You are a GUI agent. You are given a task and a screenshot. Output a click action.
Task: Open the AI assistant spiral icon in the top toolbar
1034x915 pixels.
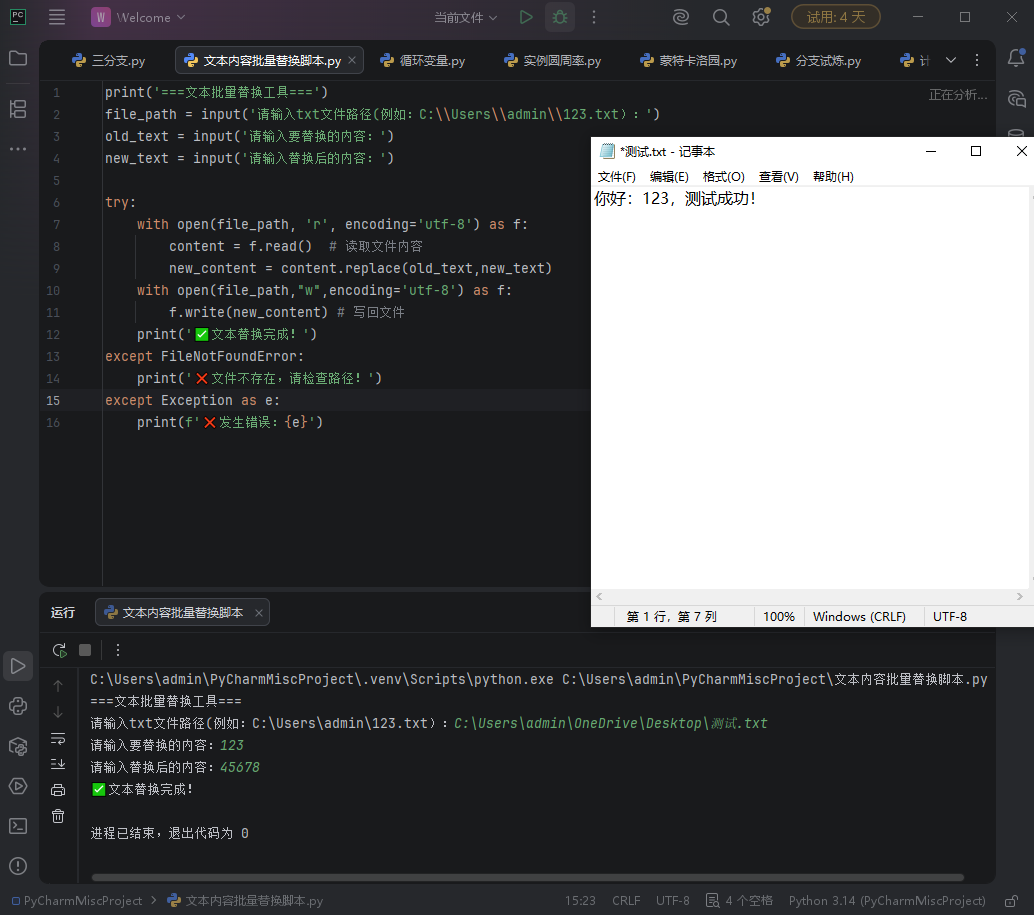coord(681,17)
